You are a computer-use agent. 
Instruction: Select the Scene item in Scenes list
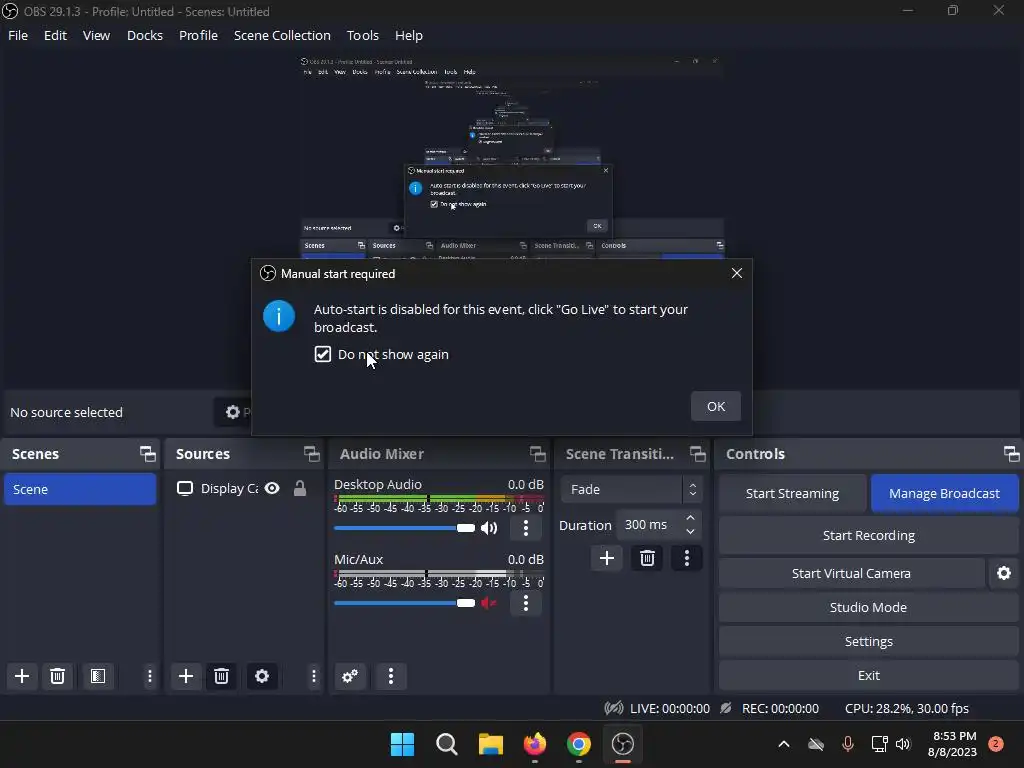coord(80,489)
